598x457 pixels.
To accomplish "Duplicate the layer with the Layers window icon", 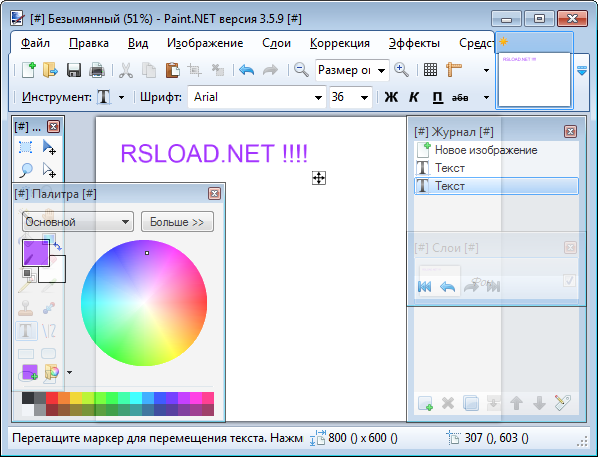I will (x=471, y=403).
